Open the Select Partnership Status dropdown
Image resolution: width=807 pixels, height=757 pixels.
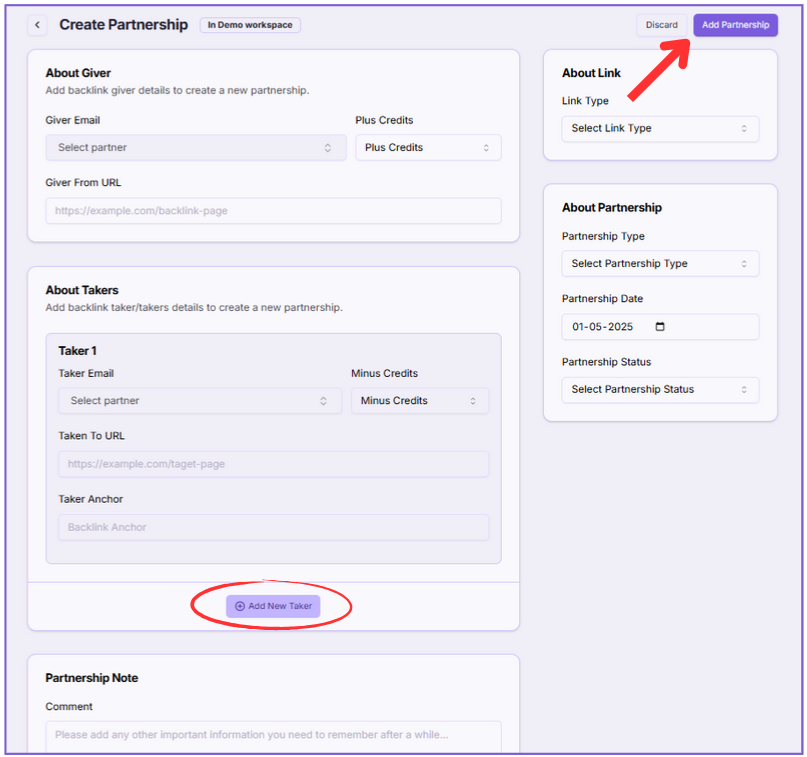659,390
